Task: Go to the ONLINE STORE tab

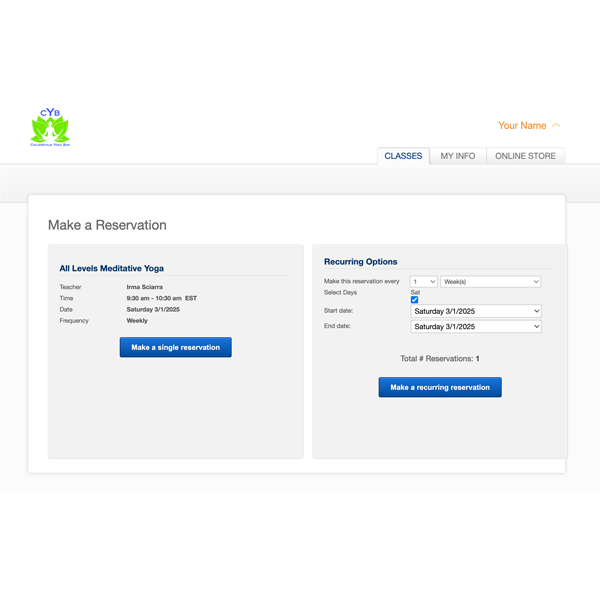Action: coord(526,156)
